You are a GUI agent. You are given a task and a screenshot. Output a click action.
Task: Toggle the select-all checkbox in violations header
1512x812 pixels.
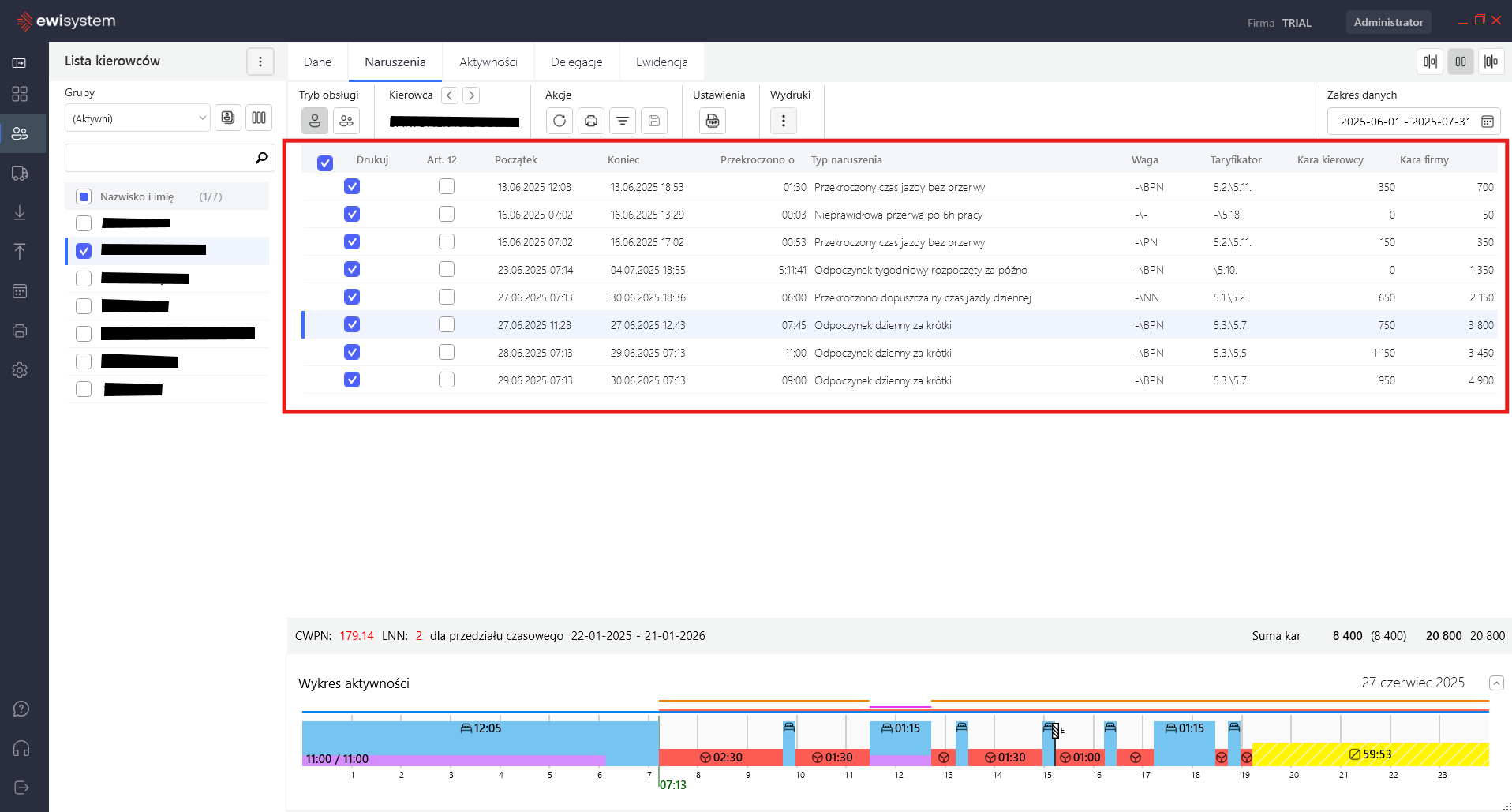click(x=325, y=163)
